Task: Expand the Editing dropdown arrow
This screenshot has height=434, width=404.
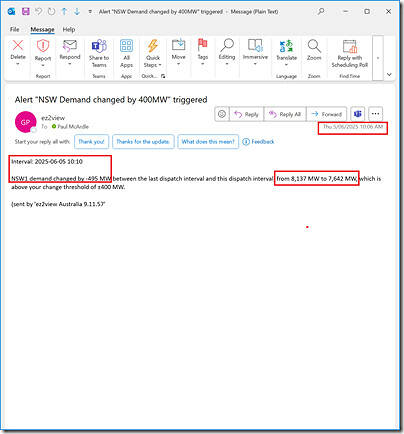Action: click(x=227, y=64)
